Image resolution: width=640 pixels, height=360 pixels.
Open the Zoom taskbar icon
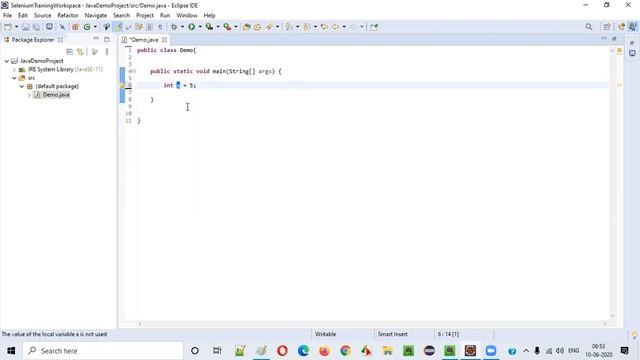491,351
